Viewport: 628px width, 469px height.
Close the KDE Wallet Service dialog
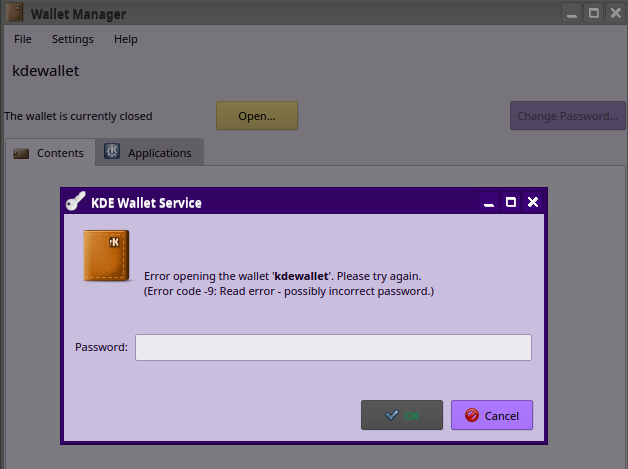click(x=533, y=202)
